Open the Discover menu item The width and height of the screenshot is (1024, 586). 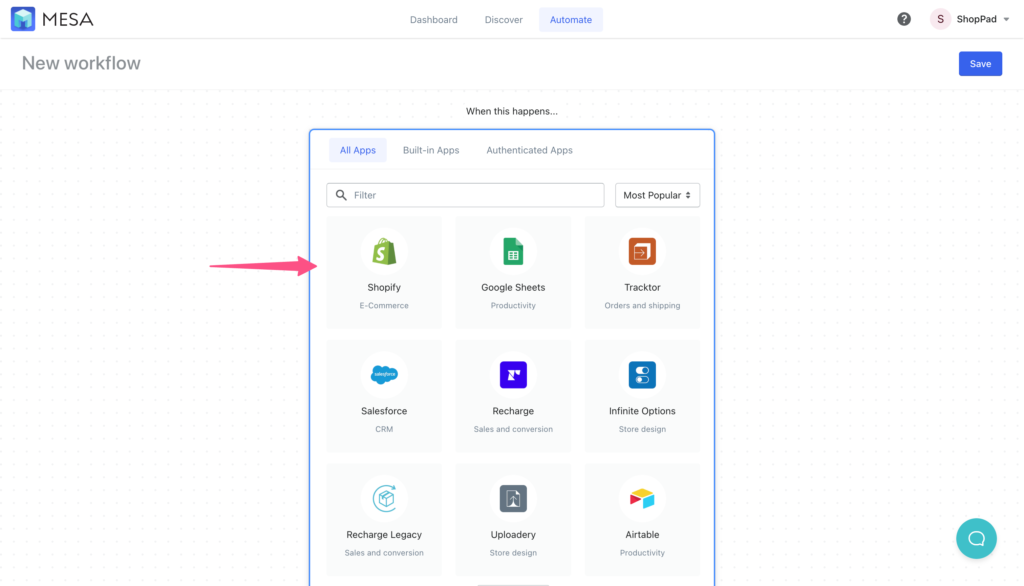click(x=503, y=18)
